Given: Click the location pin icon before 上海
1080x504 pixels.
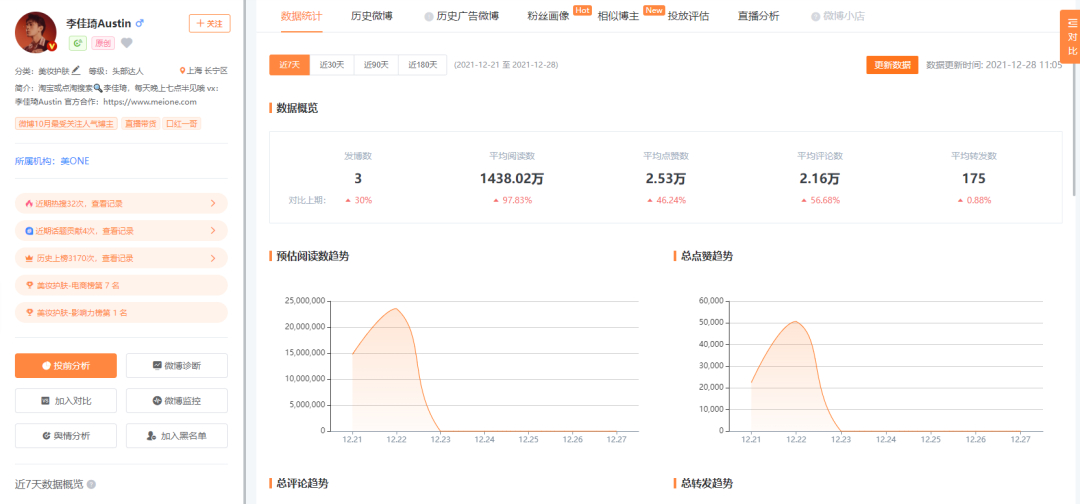Looking at the screenshot, I should point(183,70).
